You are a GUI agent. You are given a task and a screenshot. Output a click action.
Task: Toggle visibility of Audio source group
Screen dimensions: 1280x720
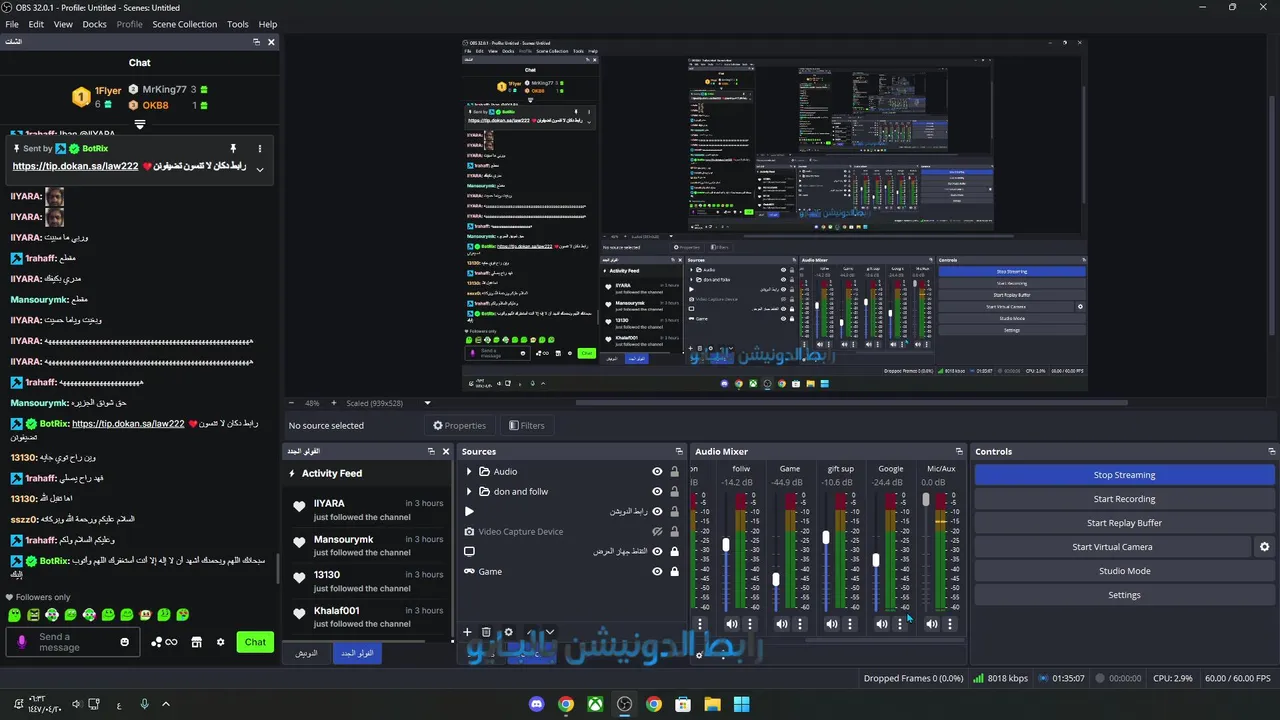(x=657, y=472)
